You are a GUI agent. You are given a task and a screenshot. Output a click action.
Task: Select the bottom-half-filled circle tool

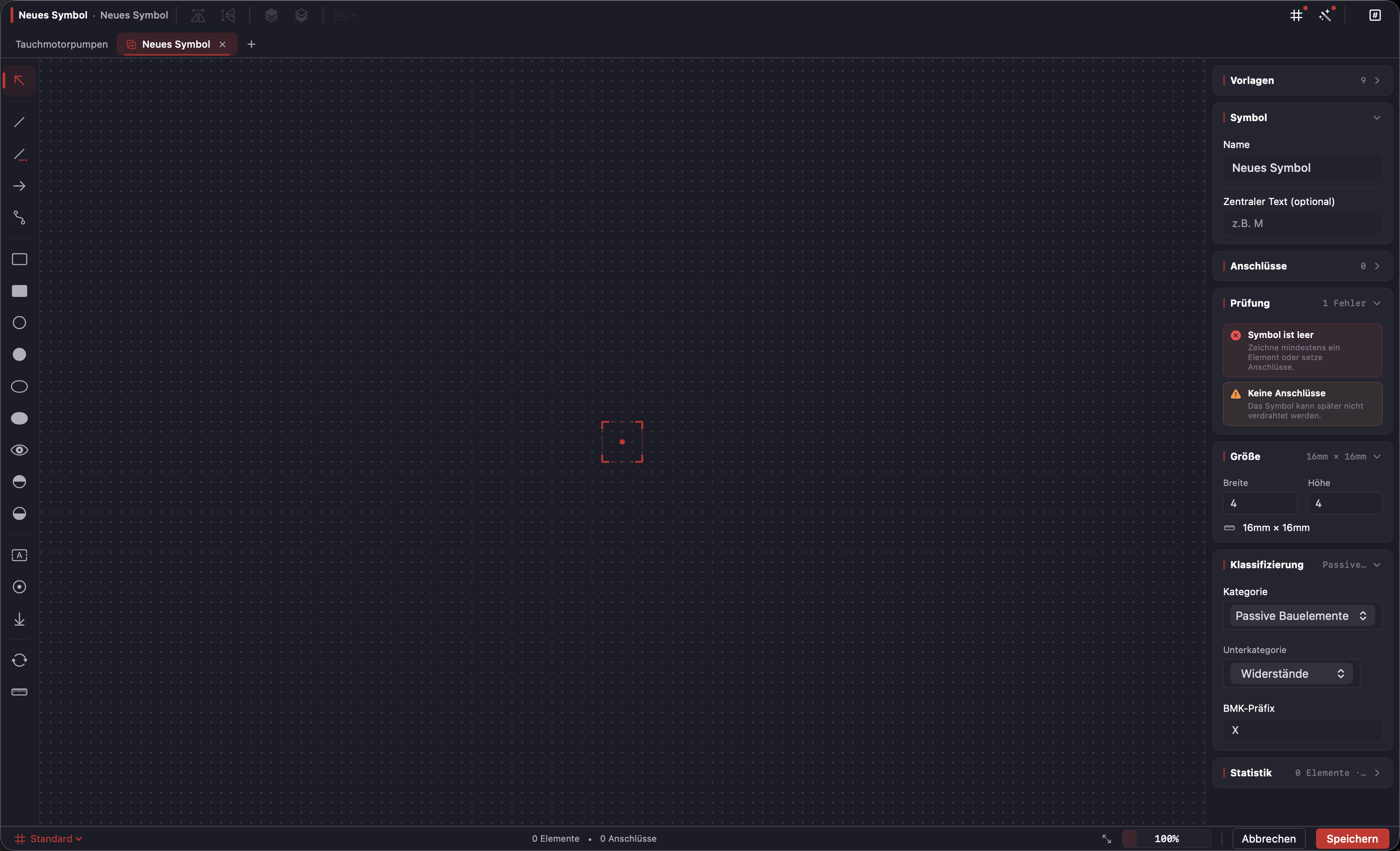pos(19,513)
